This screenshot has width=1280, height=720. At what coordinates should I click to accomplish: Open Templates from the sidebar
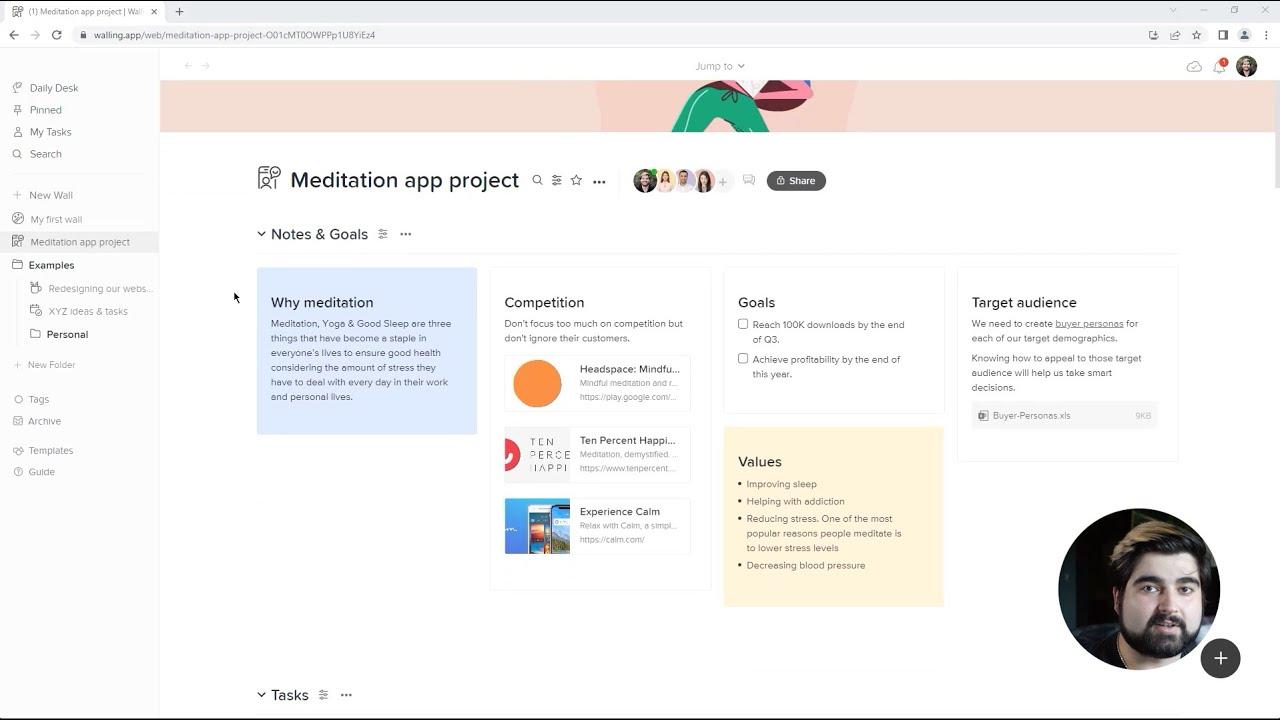[x=50, y=450]
